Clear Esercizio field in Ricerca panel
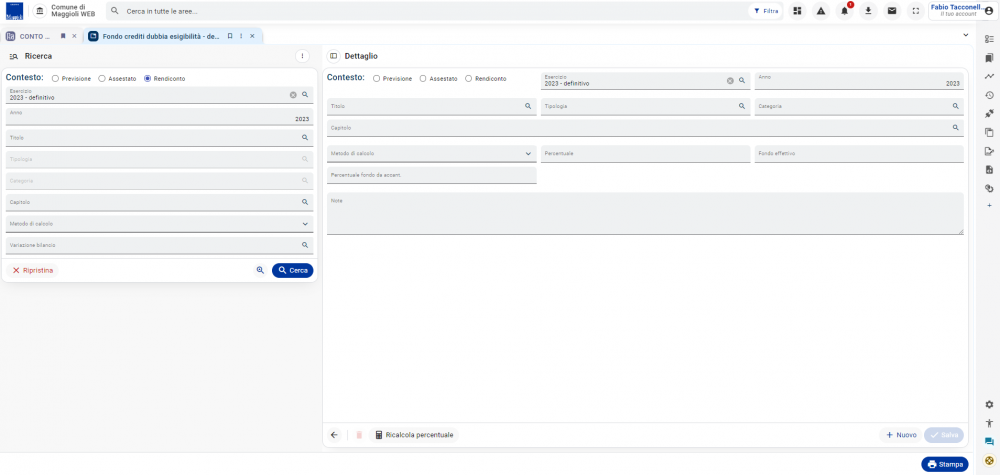This screenshot has height=475, width=1000. [293, 94]
